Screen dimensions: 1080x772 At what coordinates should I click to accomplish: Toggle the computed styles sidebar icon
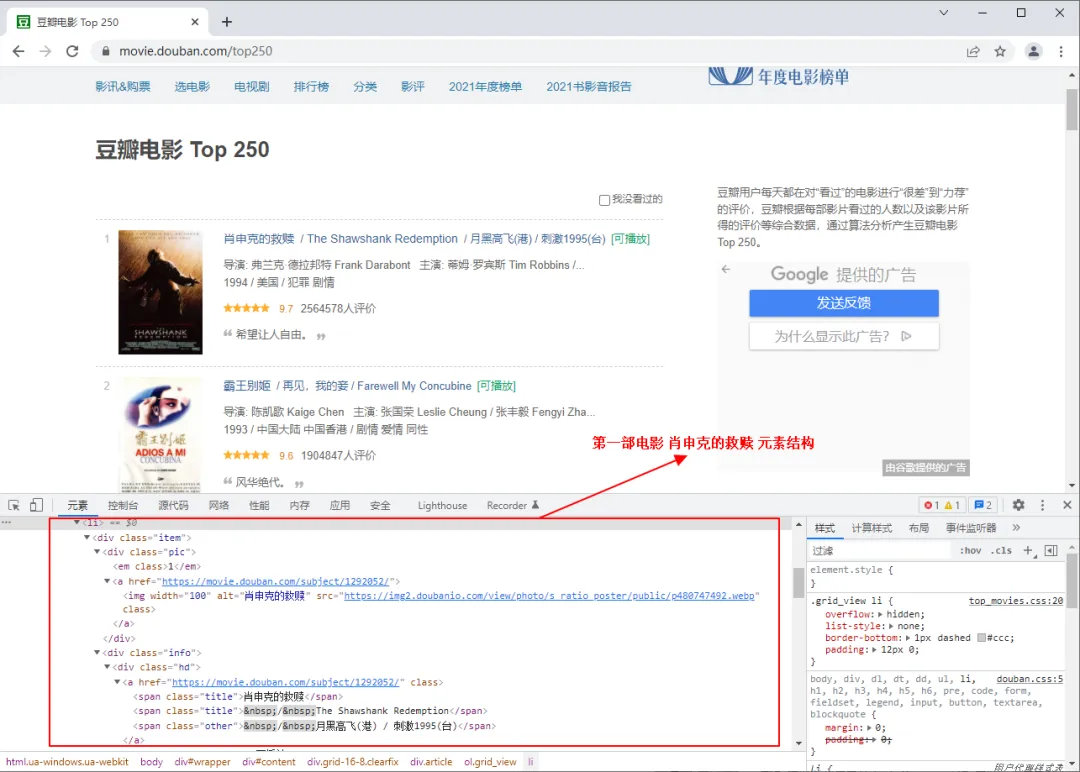coord(1051,550)
